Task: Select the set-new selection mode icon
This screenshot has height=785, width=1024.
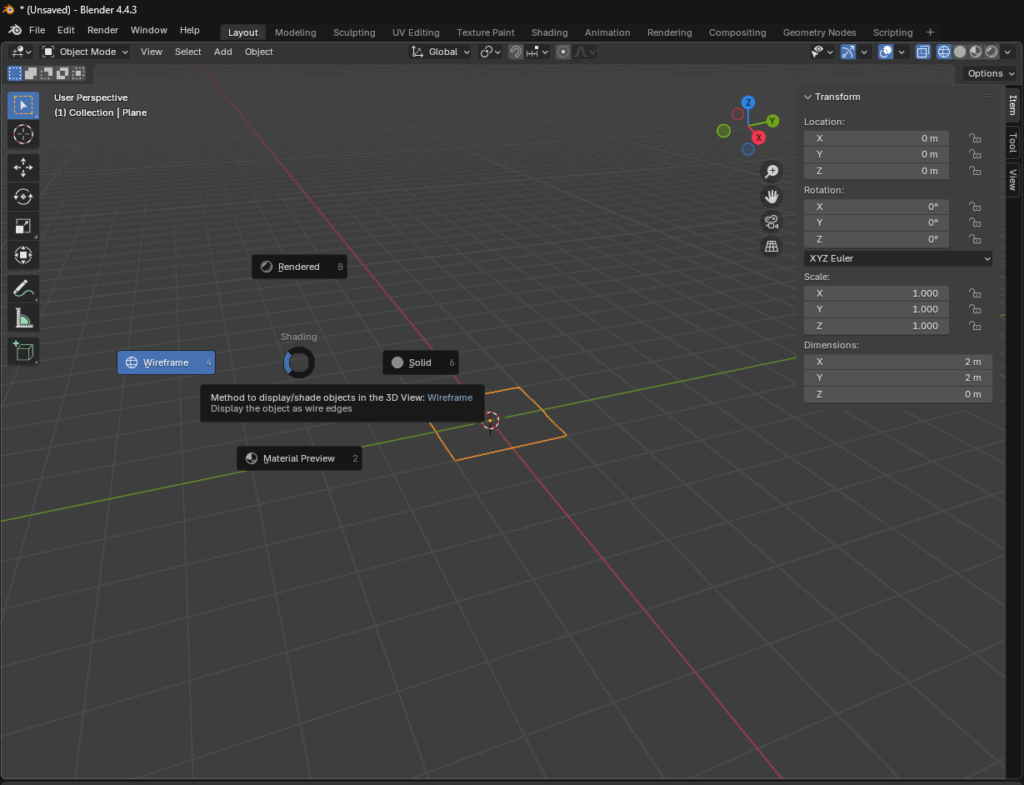Action: click(14, 73)
